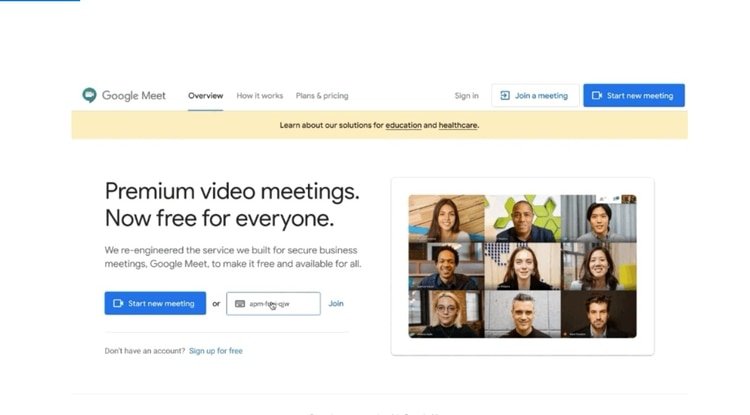The image size is (750, 415).
Task: Open the Plans & pricing tab
Action: (x=322, y=96)
